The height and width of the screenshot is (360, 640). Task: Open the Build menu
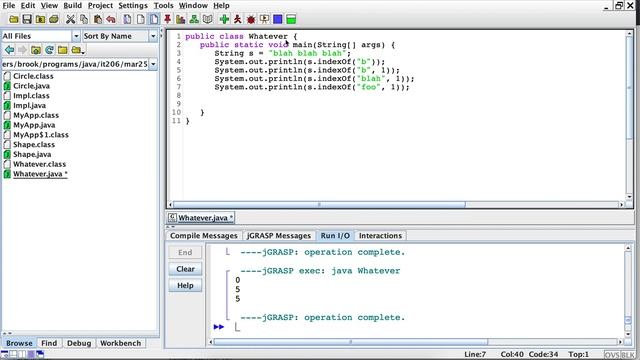pos(73,5)
